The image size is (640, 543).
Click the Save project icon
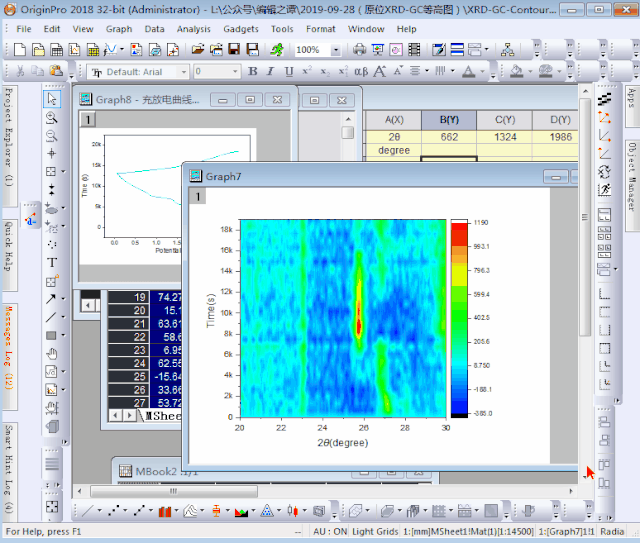[x=233, y=49]
